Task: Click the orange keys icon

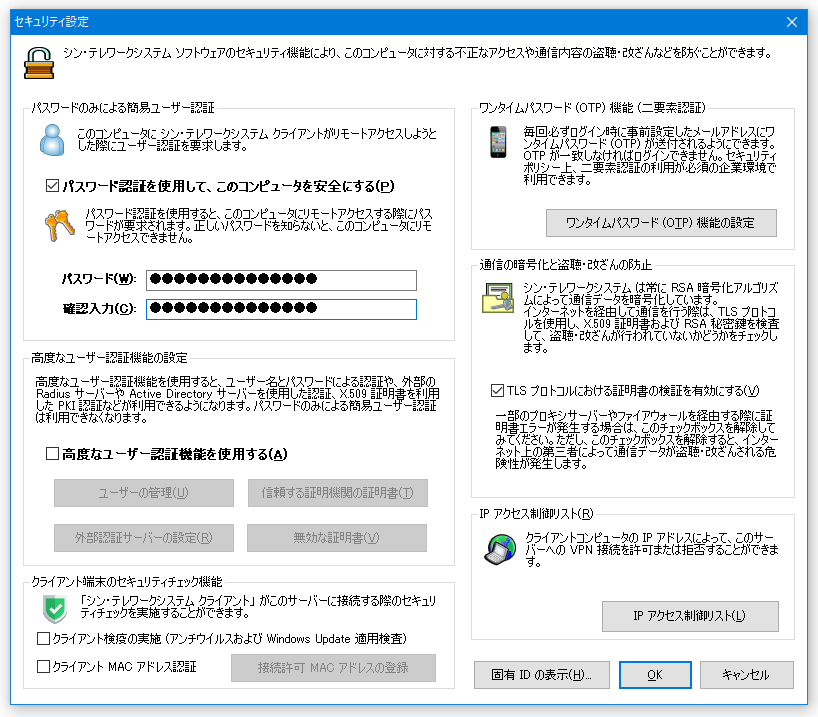Action: pos(59,225)
